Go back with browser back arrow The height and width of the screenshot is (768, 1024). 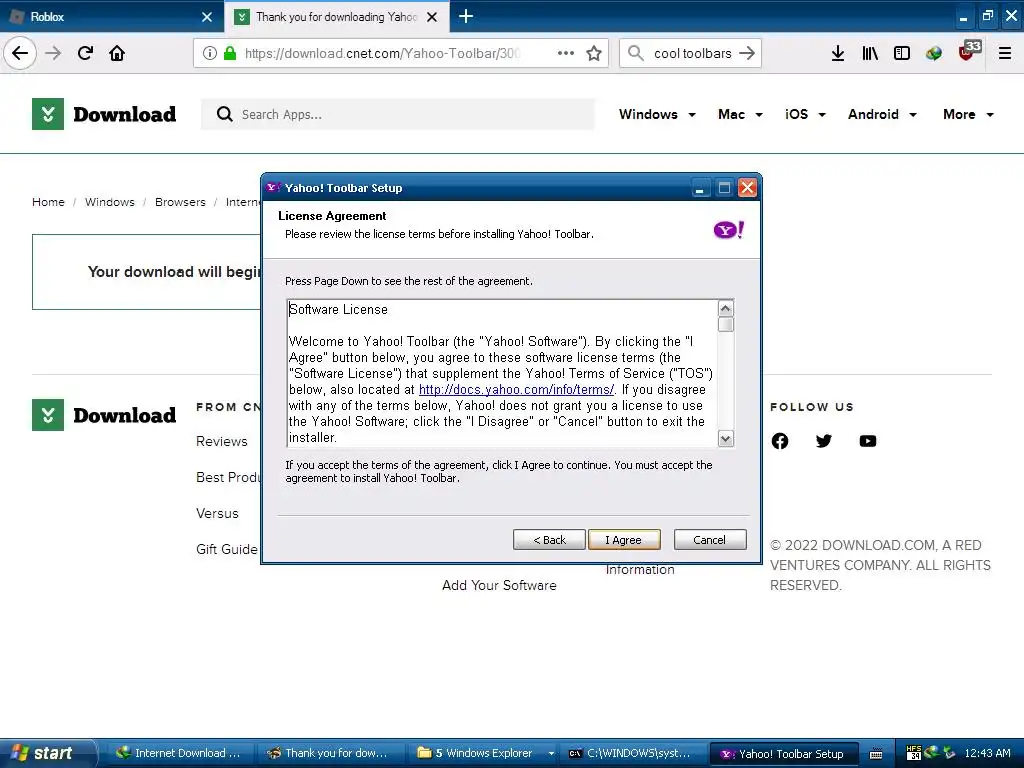pyautogui.click(x=20, y=53)
